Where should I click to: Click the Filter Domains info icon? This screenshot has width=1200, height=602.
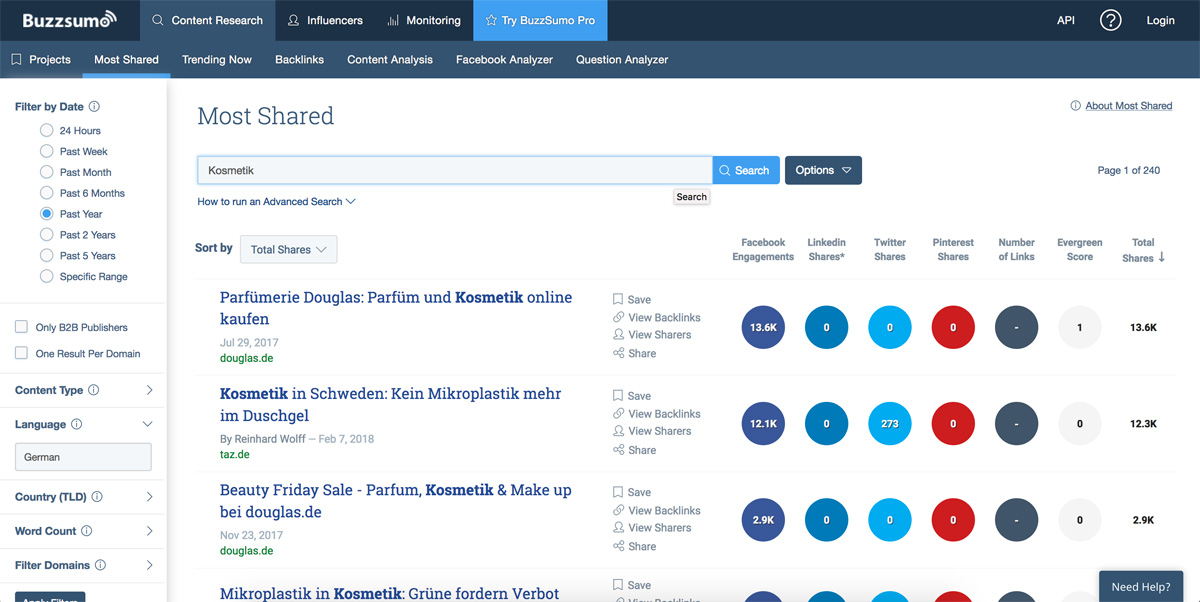100,566
